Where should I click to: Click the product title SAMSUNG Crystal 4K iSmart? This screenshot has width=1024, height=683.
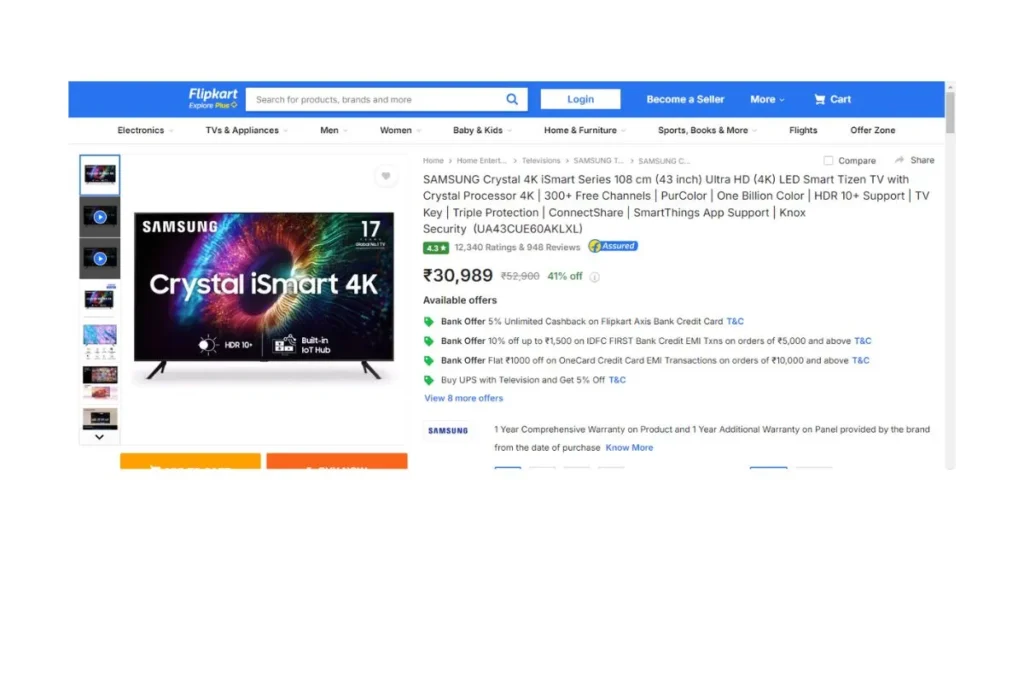[x=676, y=204]
